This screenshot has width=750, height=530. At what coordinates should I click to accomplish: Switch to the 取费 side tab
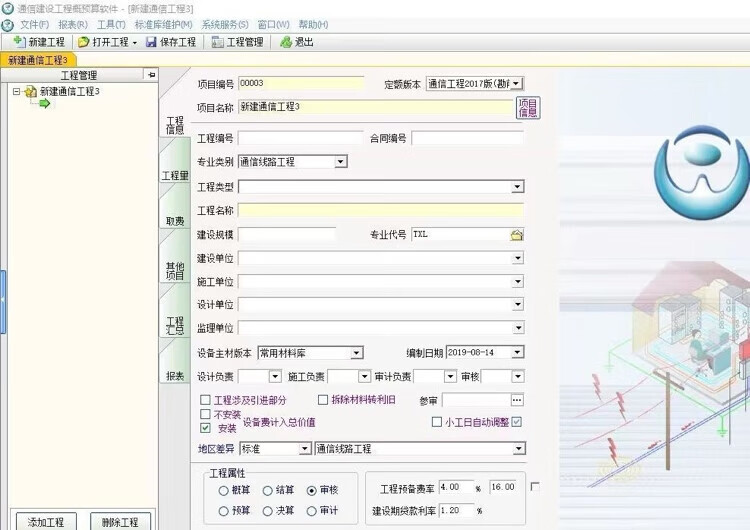click(x=174, y=221)
